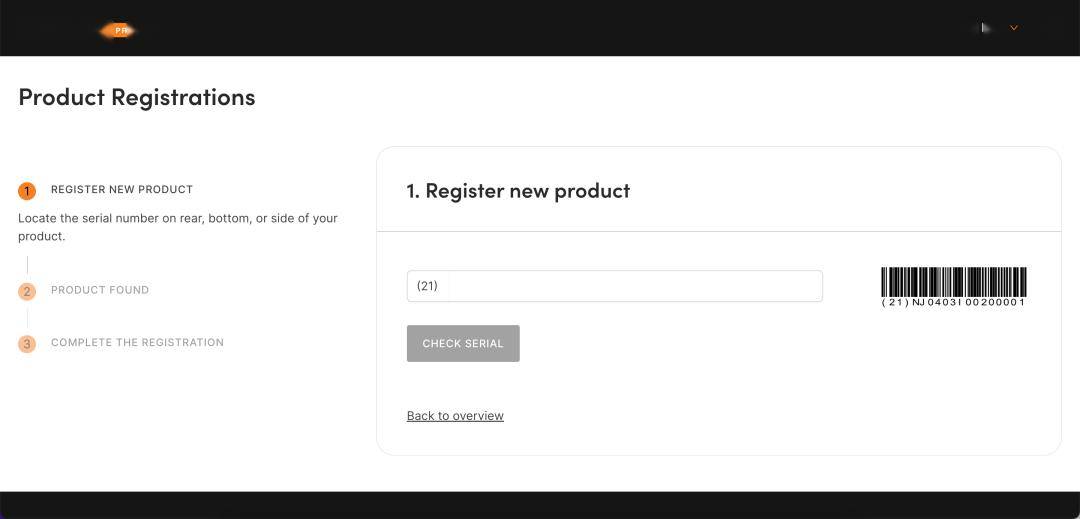Expand the orange account dropdown chevron

1014,28
